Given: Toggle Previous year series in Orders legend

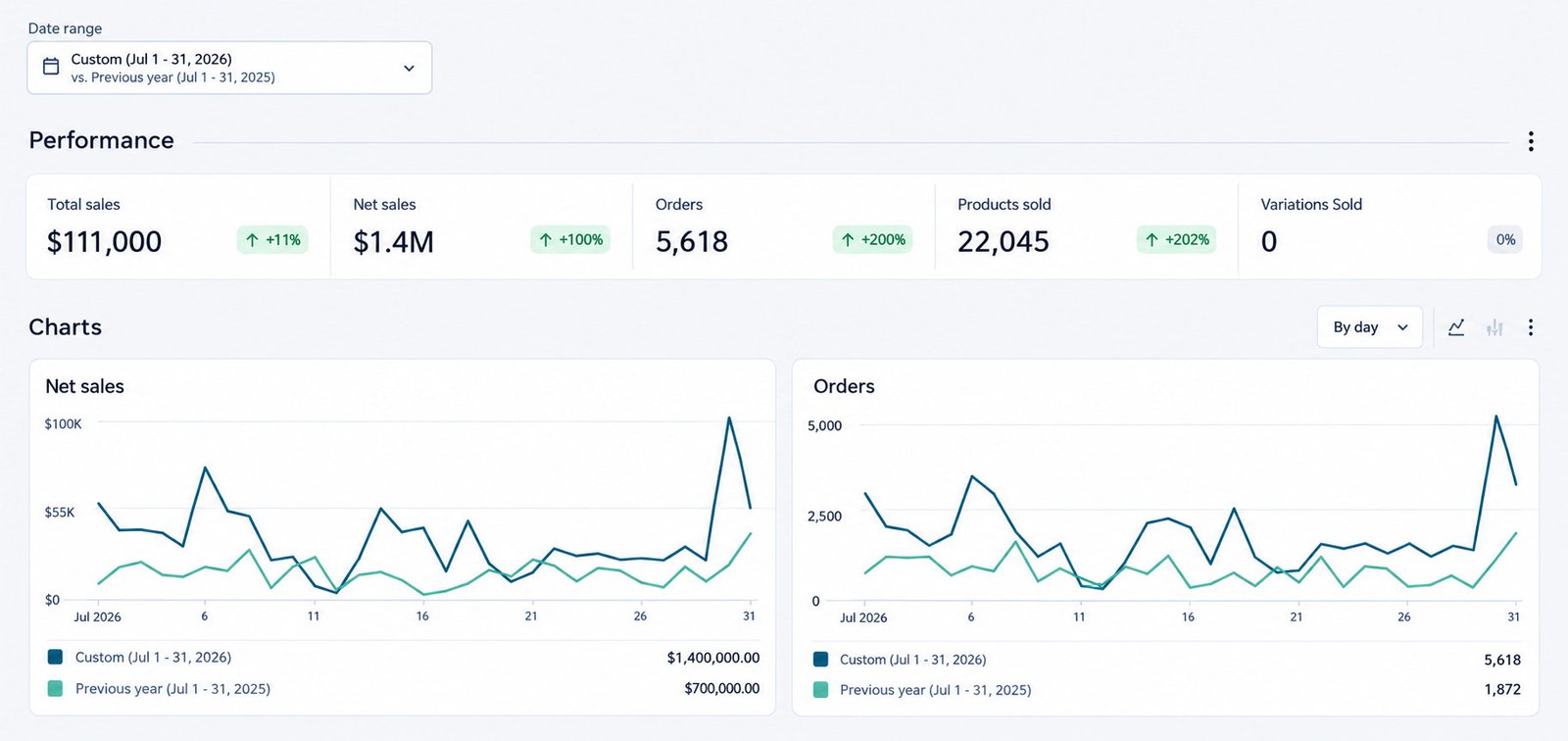Looking at the screenshot, I should click(922, 690).
